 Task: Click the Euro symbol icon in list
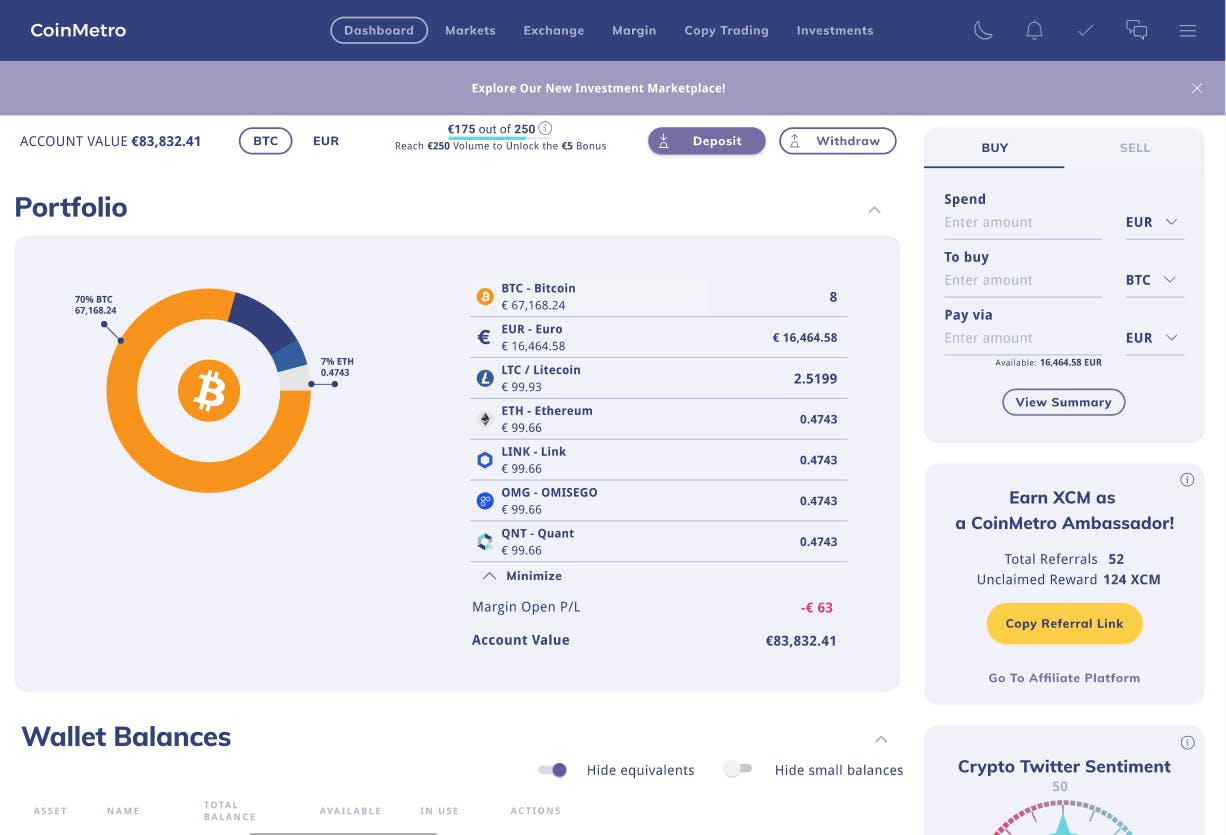click(x=485, y=338)
